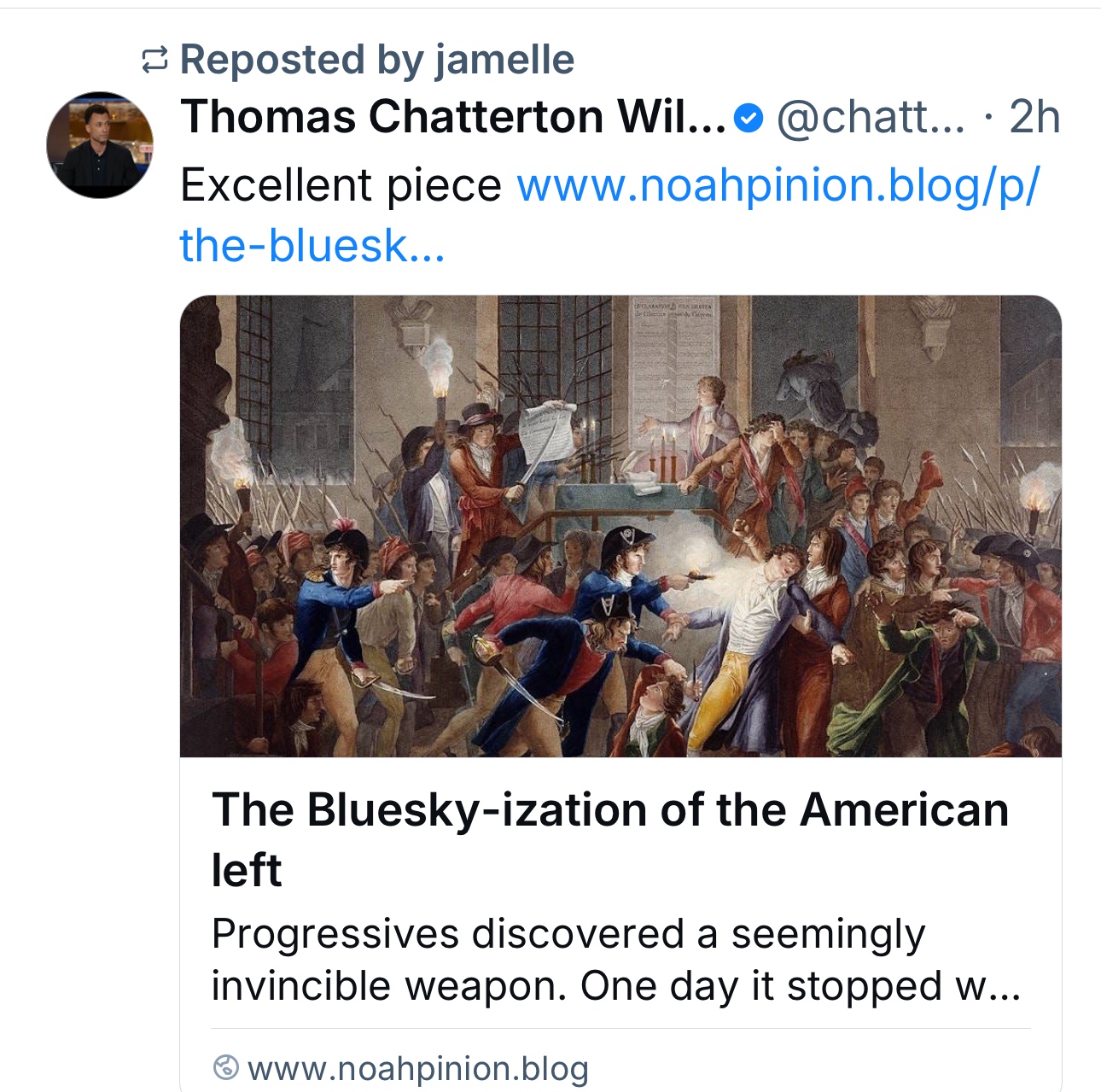
Task: Open jamelle's profile from repost label
Action: tap(504, 60)
